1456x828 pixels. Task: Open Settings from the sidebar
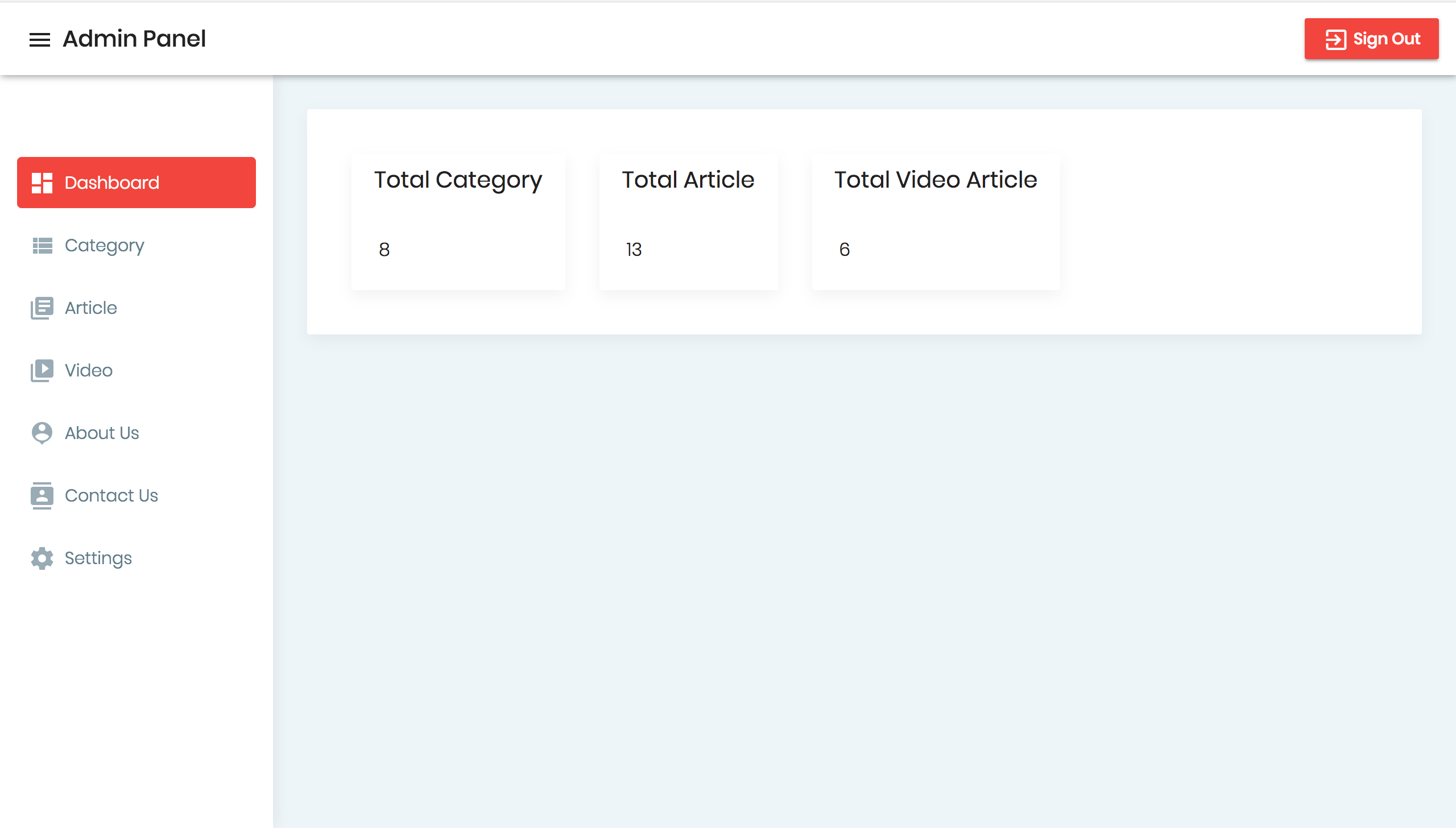pyautogui.click(x=98, y=558)
